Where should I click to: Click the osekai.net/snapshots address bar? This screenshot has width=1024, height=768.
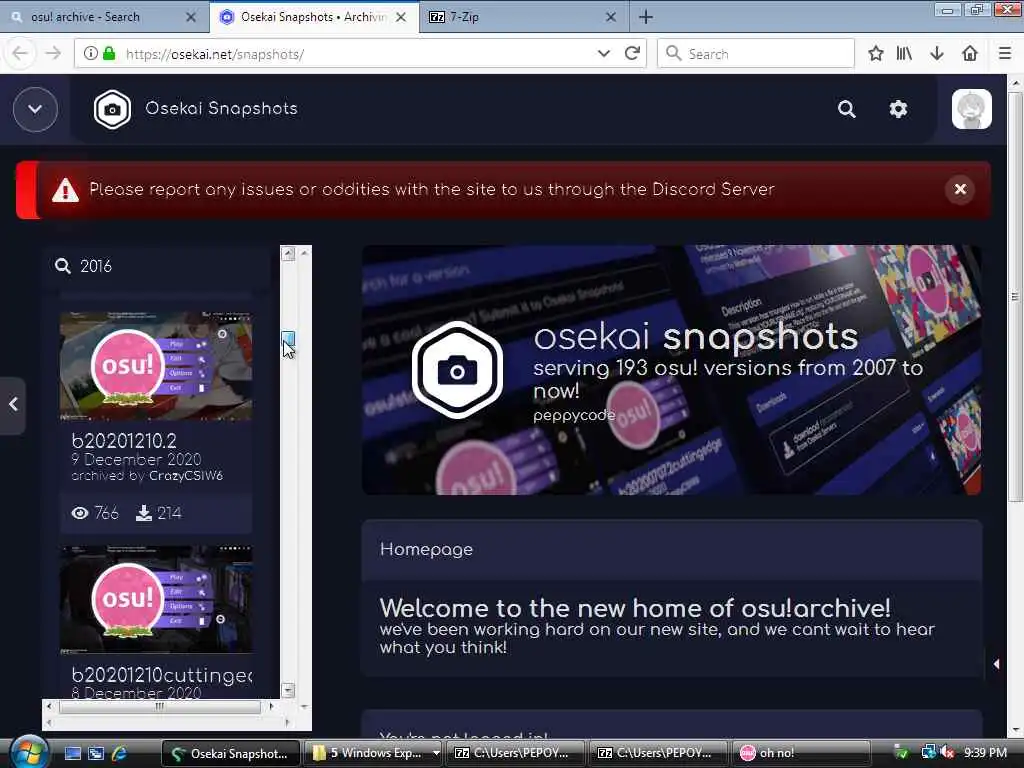click(x=359, y=54)
